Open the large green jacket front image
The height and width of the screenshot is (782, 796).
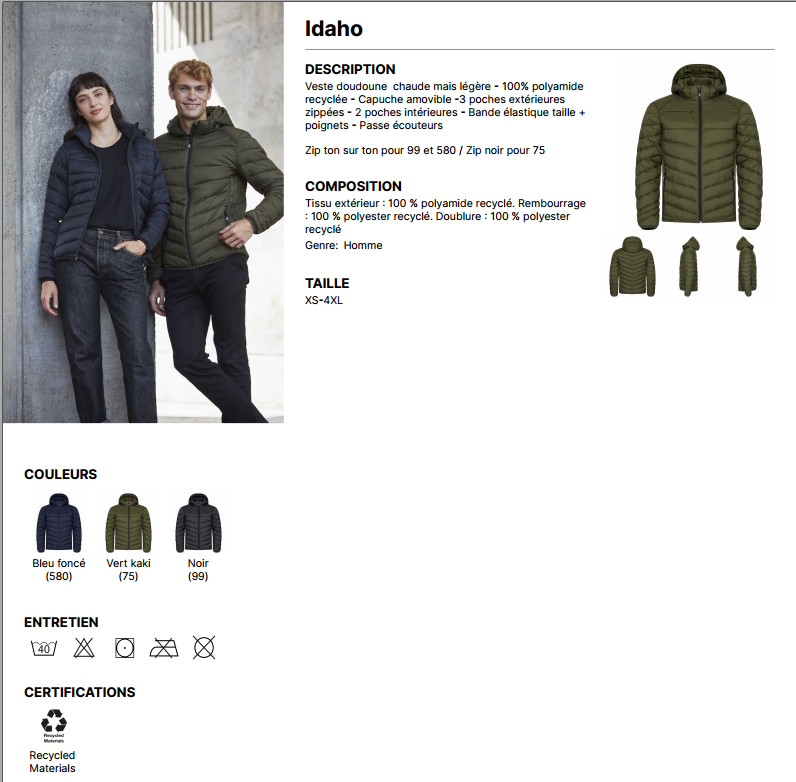tap(699, 146)
